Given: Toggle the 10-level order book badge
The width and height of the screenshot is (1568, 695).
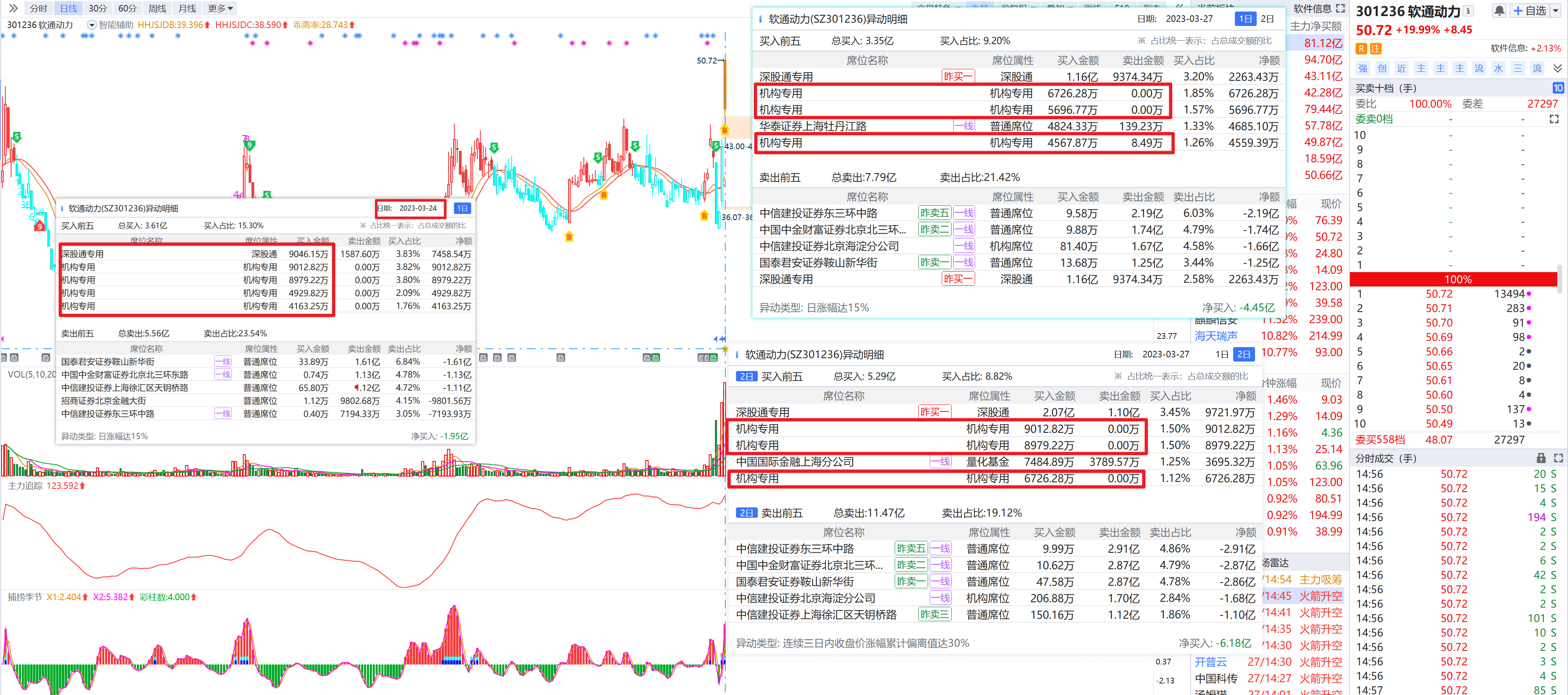Looking at the screenshot, I should pyautogui.click(x=1558, y=88).
